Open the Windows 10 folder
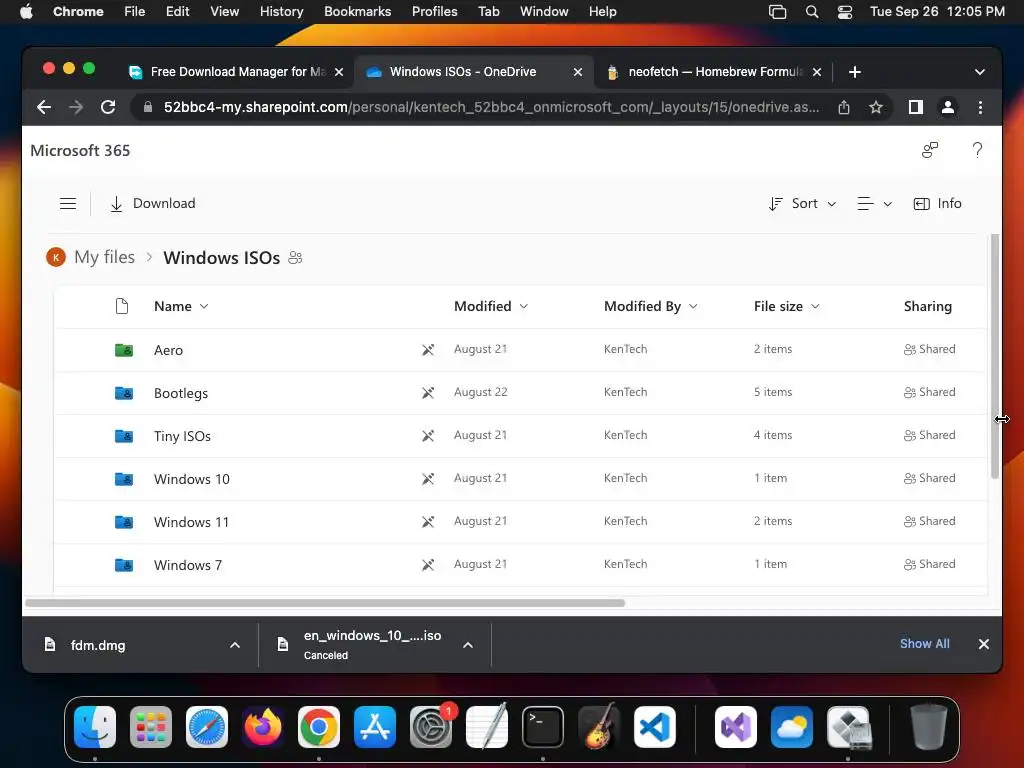Image resolution: width=1024 pixels, height=768 pixels. [x=191, y=479]
